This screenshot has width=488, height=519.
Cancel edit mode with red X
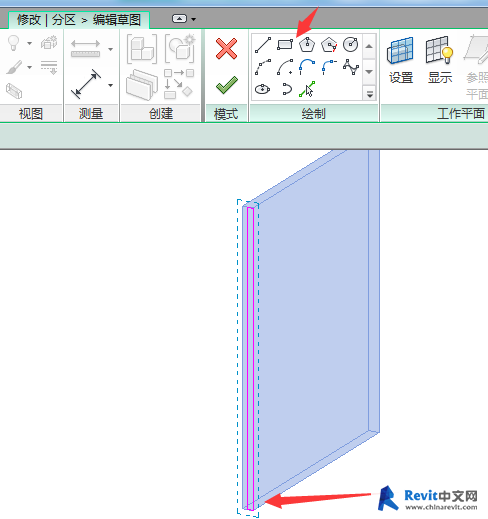226,49
